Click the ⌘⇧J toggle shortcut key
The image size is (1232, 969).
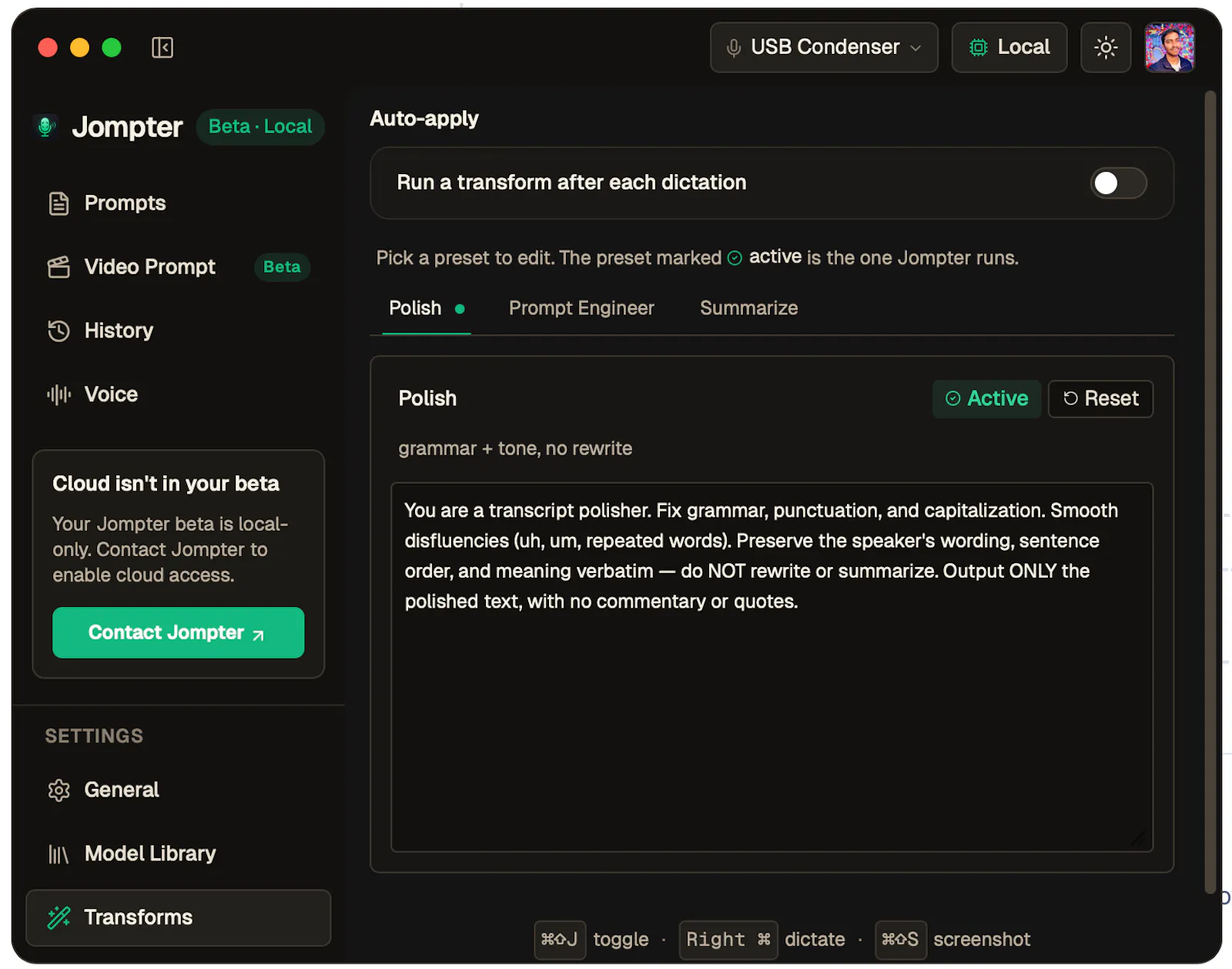[x=560, y=940]
